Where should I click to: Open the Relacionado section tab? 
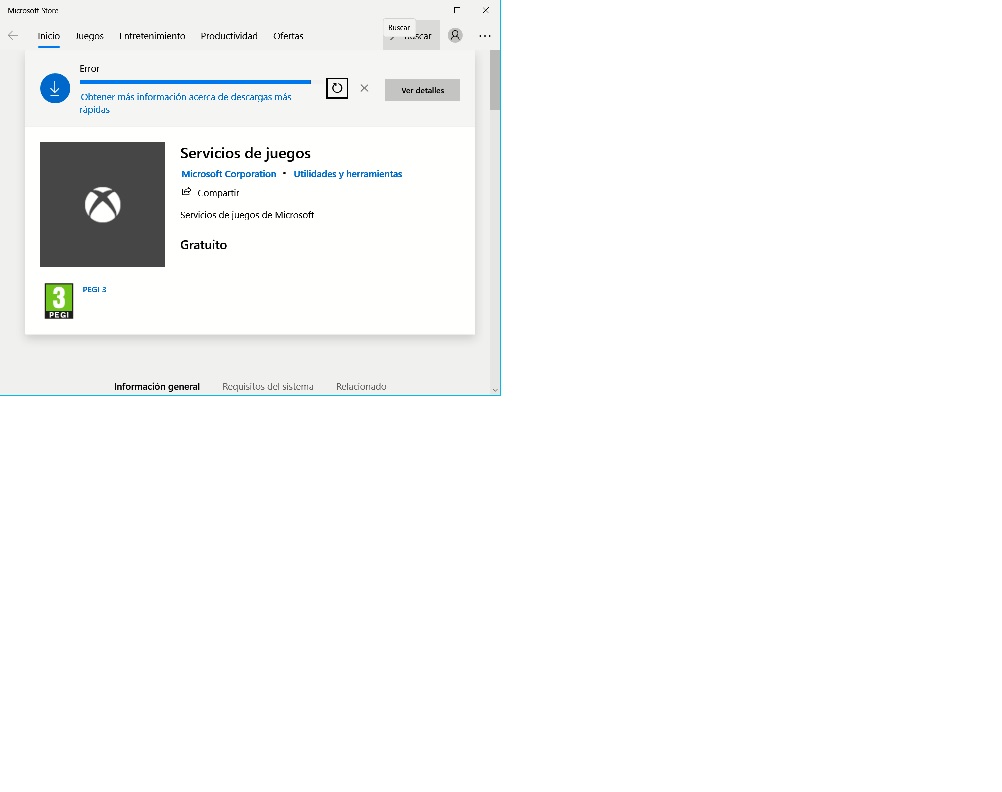click(361, 387)
